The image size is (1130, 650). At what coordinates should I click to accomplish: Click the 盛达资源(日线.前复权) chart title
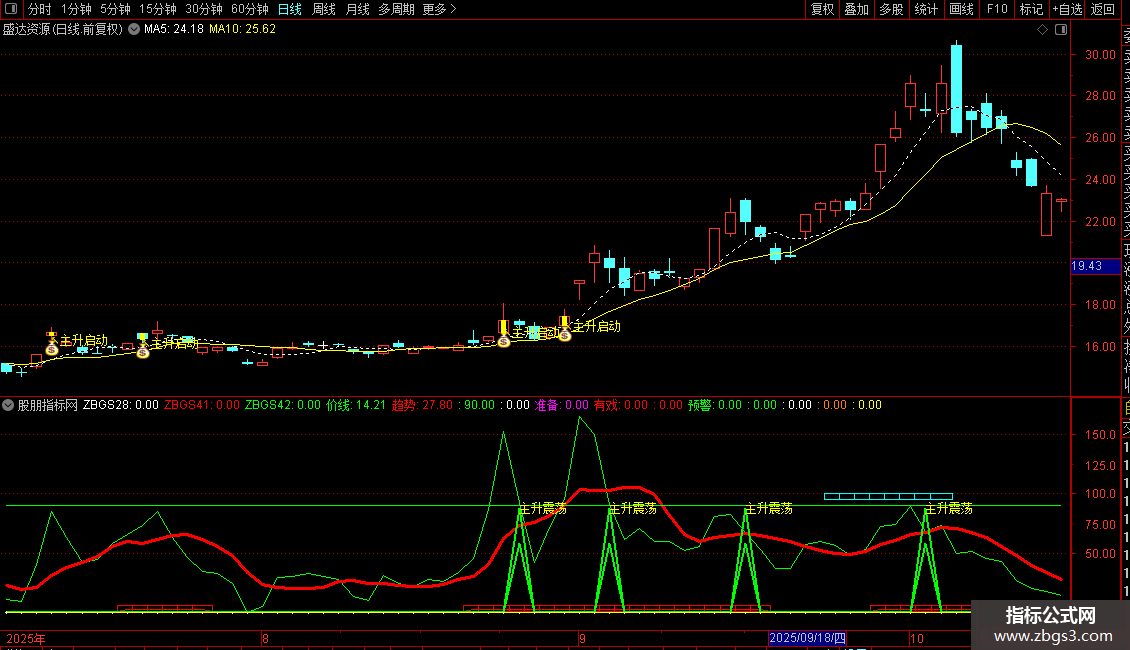pyautogui.click(x=63, y=30)
